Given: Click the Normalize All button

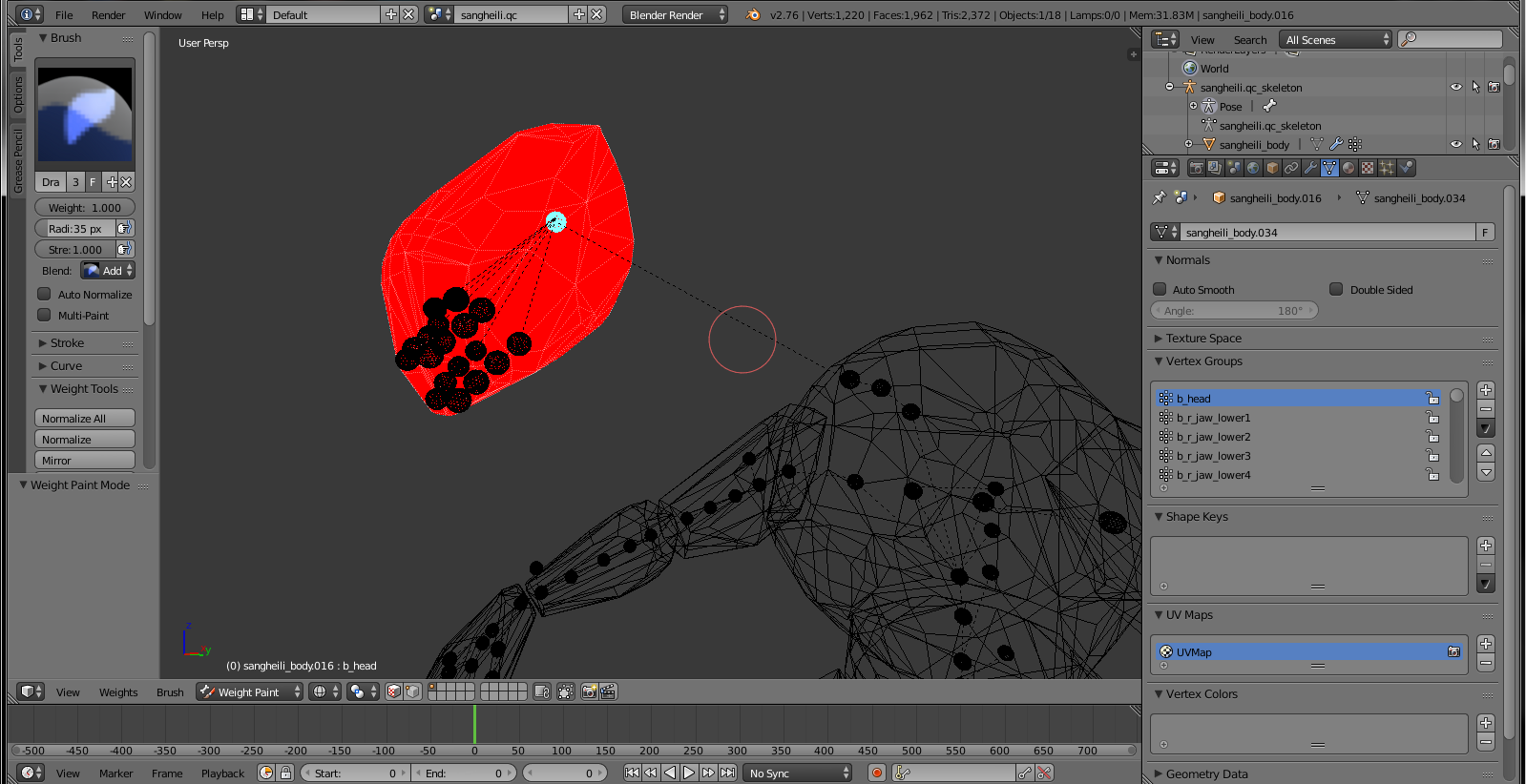Looking at the screenshot, I should (x=85, y=418).
